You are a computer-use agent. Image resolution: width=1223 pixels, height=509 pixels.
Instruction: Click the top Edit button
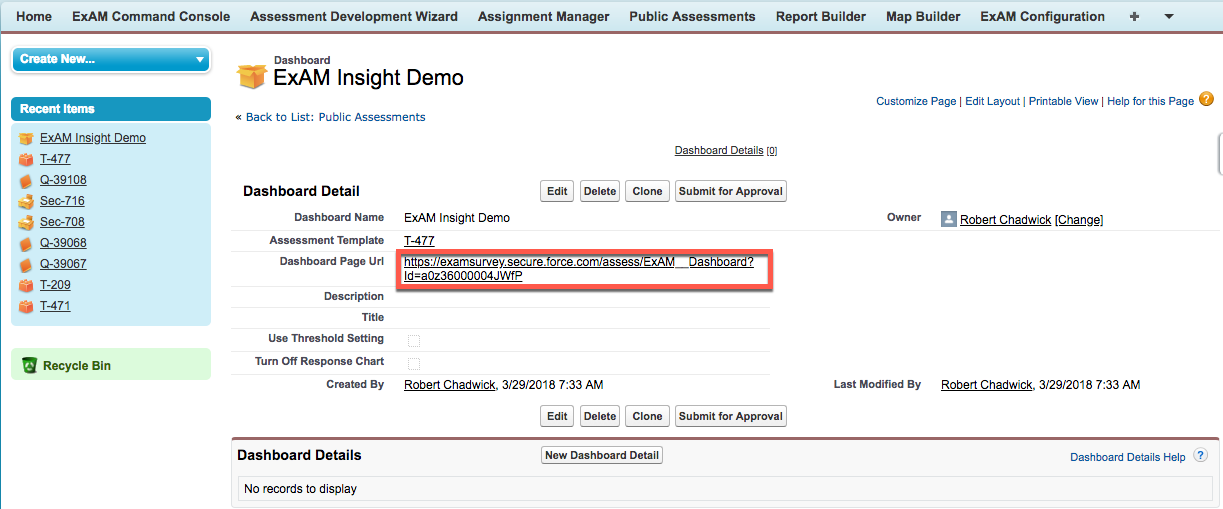[558, 191]
